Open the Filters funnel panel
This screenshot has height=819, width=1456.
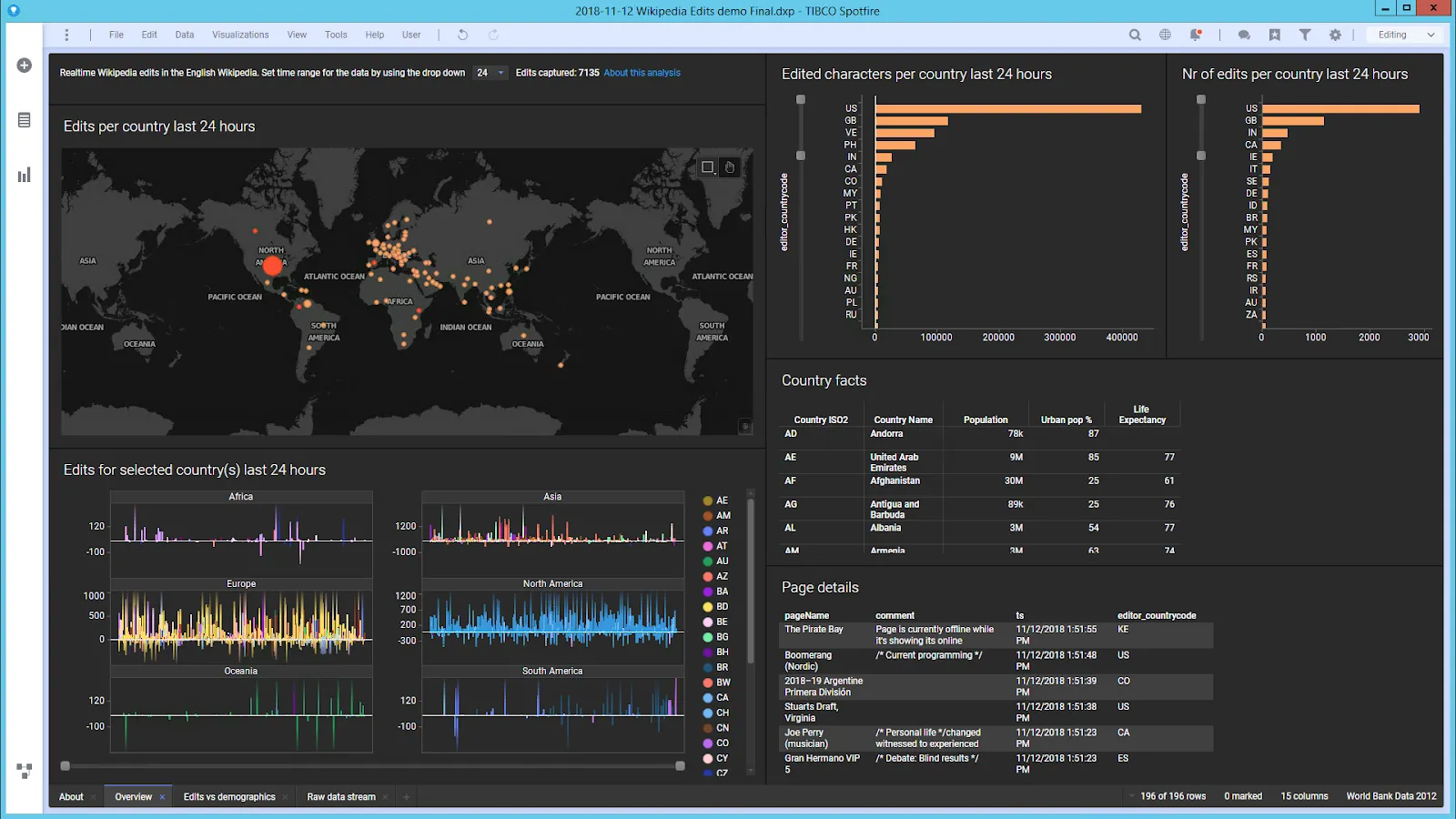click(x=1305, y=35)
